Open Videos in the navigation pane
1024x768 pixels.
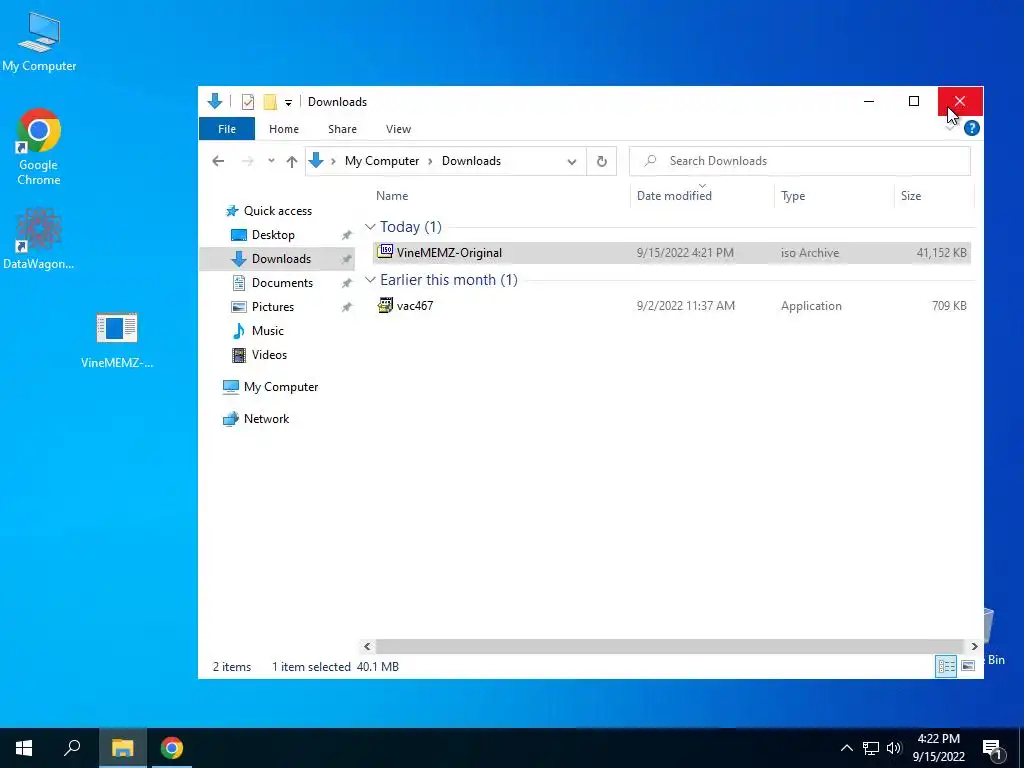pyautogui.click(x=259, y=355)
